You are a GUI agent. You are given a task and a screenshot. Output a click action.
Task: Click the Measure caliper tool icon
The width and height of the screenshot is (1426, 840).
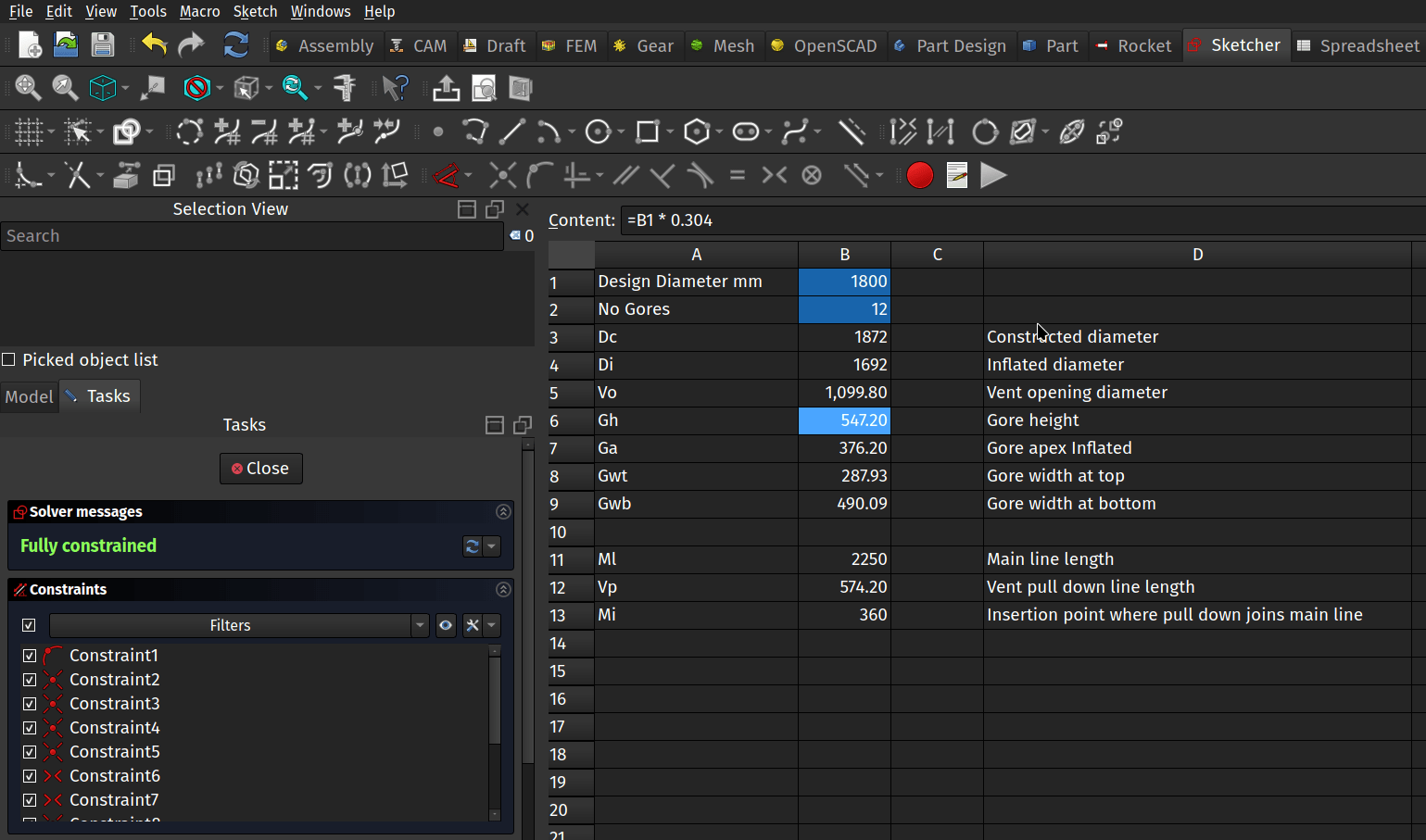345,88
